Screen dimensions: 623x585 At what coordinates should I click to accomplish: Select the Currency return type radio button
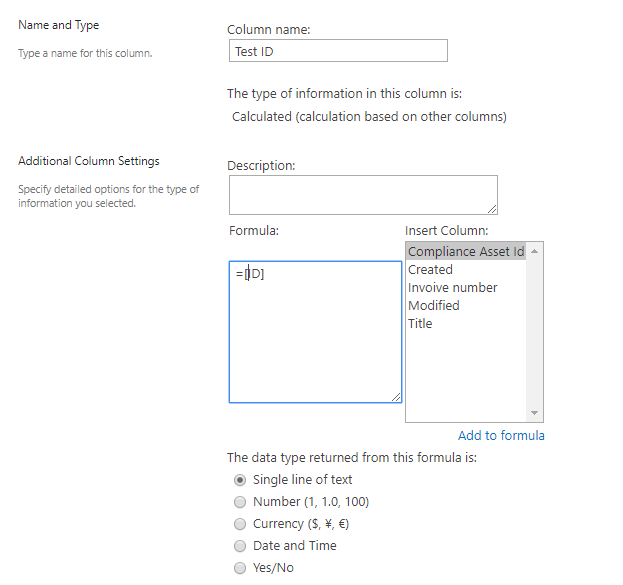(x=240, y=524)
